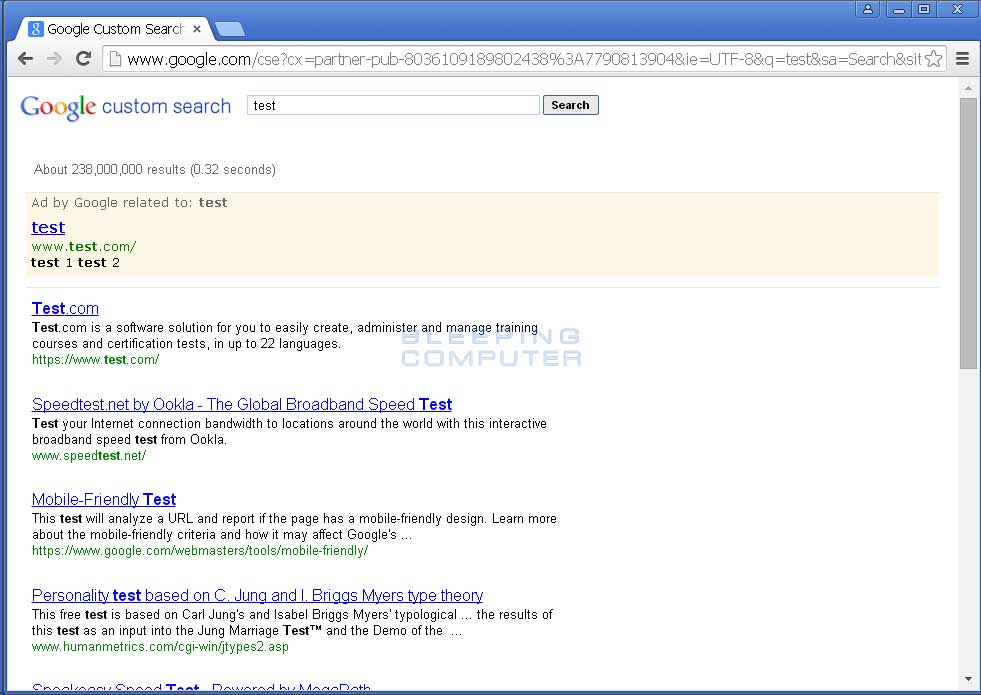
Task: Click the Forward navigation arrow
Action: click(x=55, y=59)
